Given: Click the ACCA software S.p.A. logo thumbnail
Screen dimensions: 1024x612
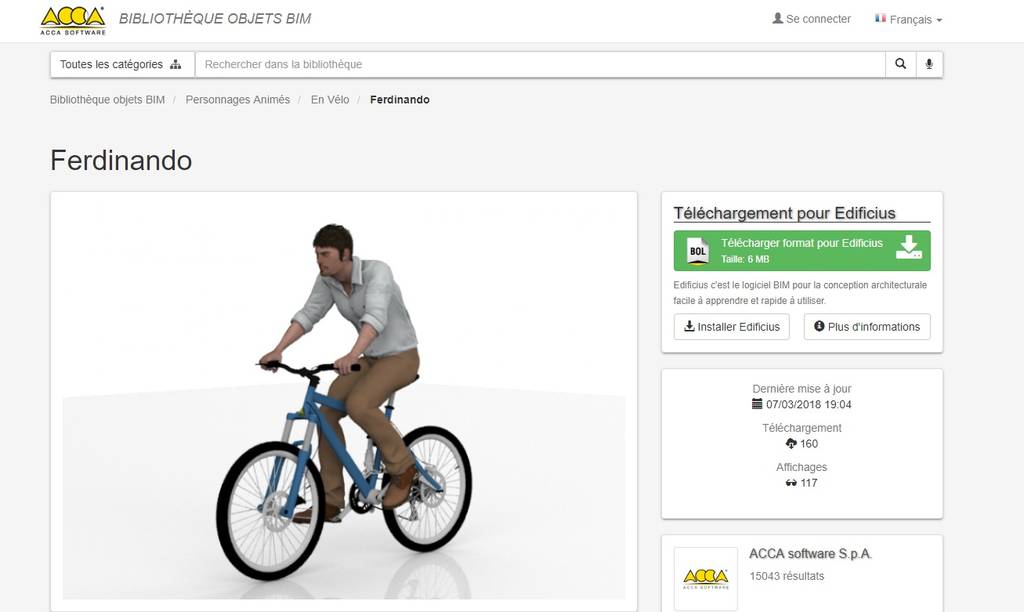Looking at the screenshot, I should click(705, 579).
